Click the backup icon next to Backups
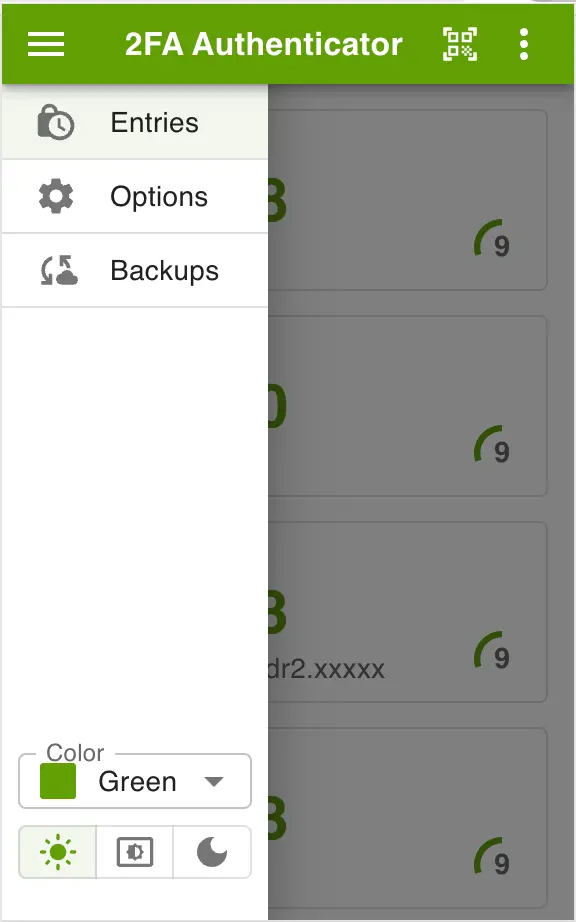This screenshot has height=922, width=576. coord(53,270)
